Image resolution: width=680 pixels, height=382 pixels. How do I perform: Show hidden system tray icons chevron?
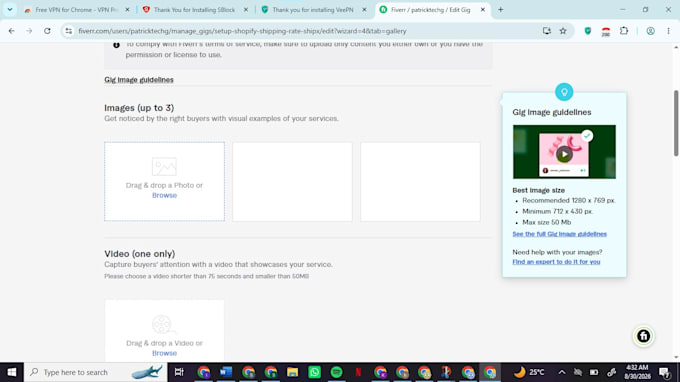(x=562, y=372)
